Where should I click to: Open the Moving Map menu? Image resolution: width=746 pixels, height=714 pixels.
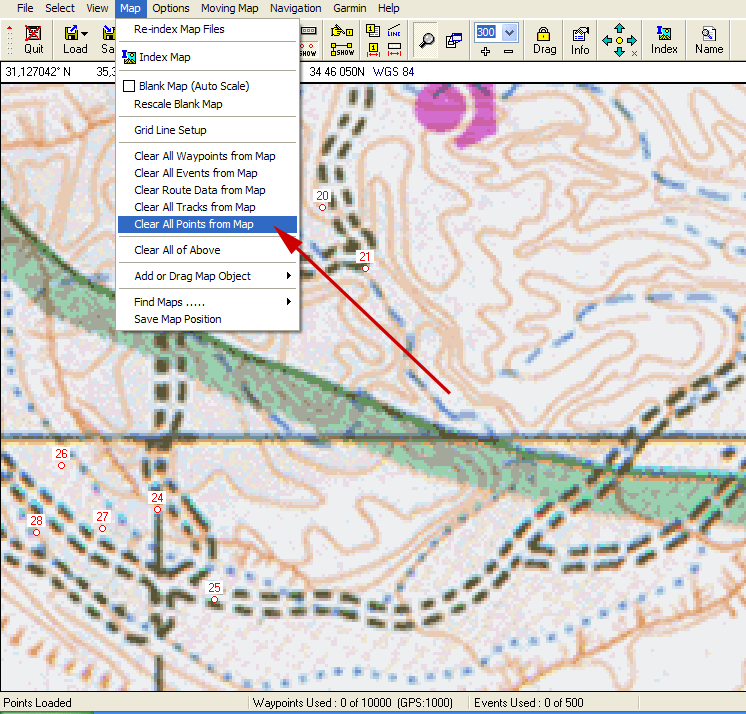point(229,8)
